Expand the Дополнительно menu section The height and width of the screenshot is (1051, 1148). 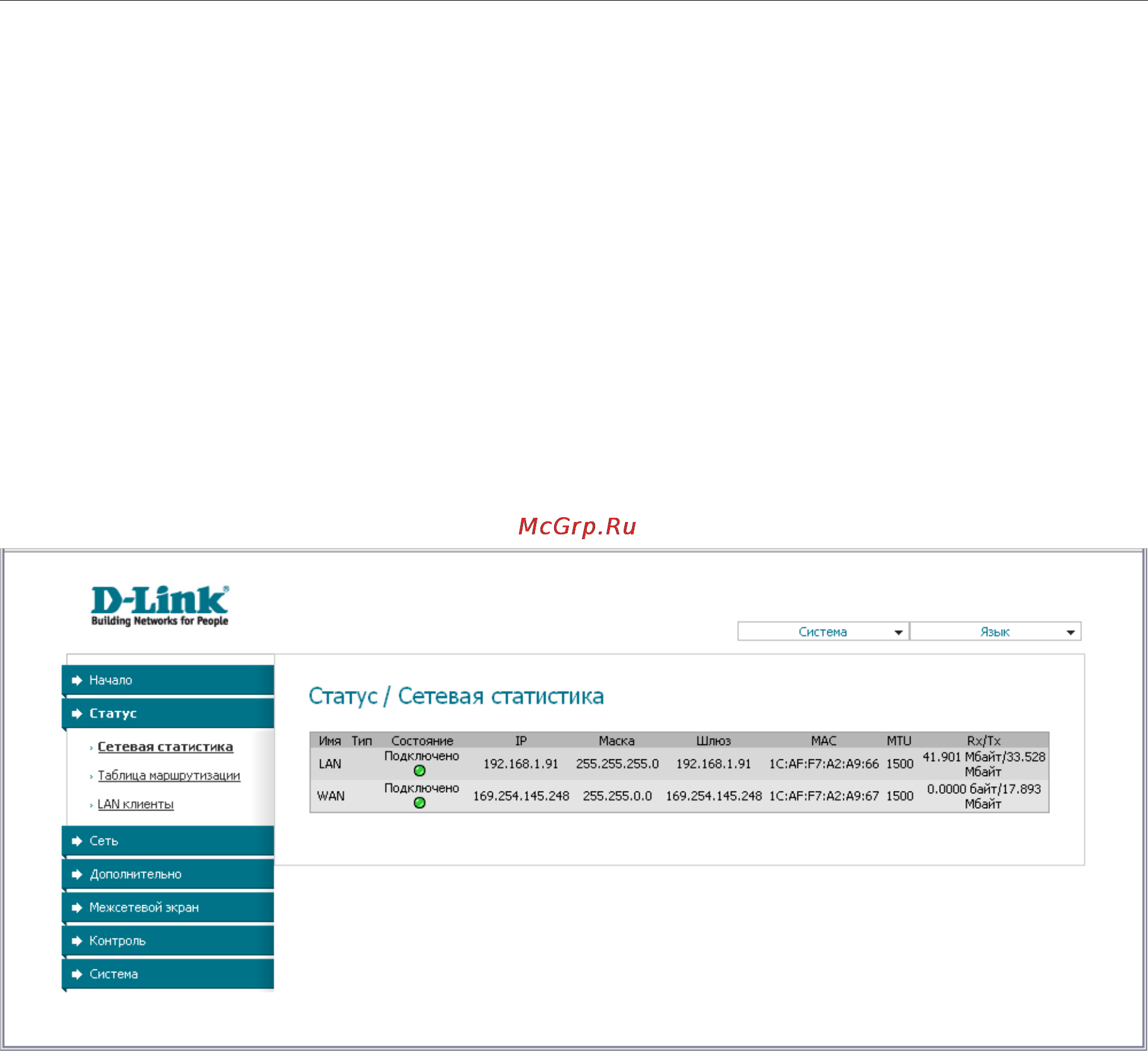tap(168, 874)
